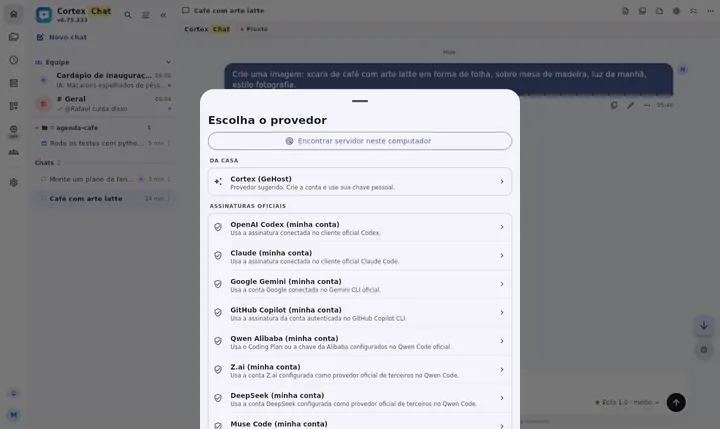Copy the user message with copy icon
The width and height of the screenshot is (720, 429).
(x=614, y=105)
